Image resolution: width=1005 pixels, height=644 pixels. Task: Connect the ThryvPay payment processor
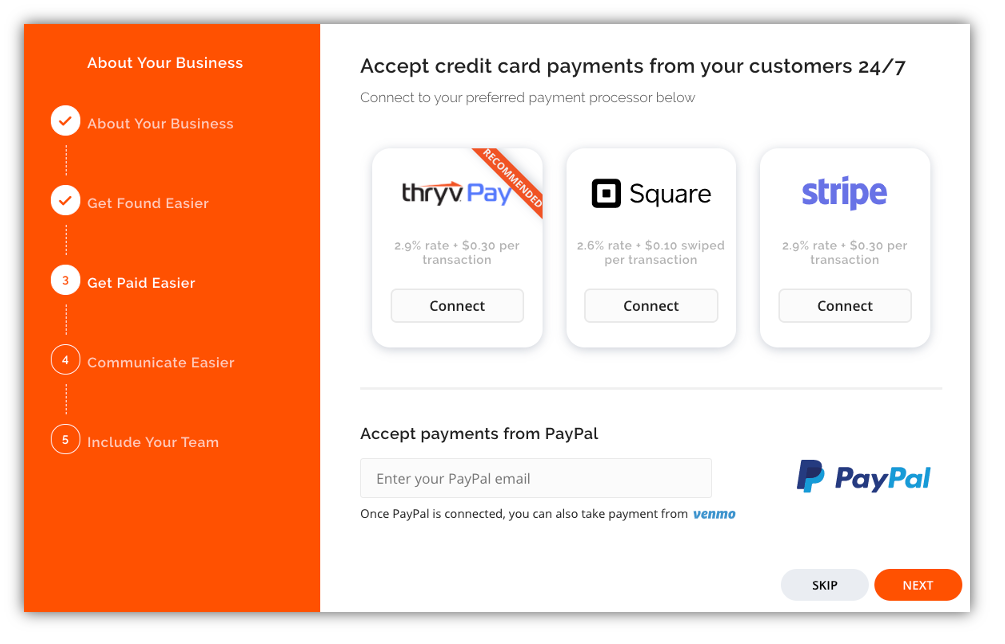click(x=457, y=306)
